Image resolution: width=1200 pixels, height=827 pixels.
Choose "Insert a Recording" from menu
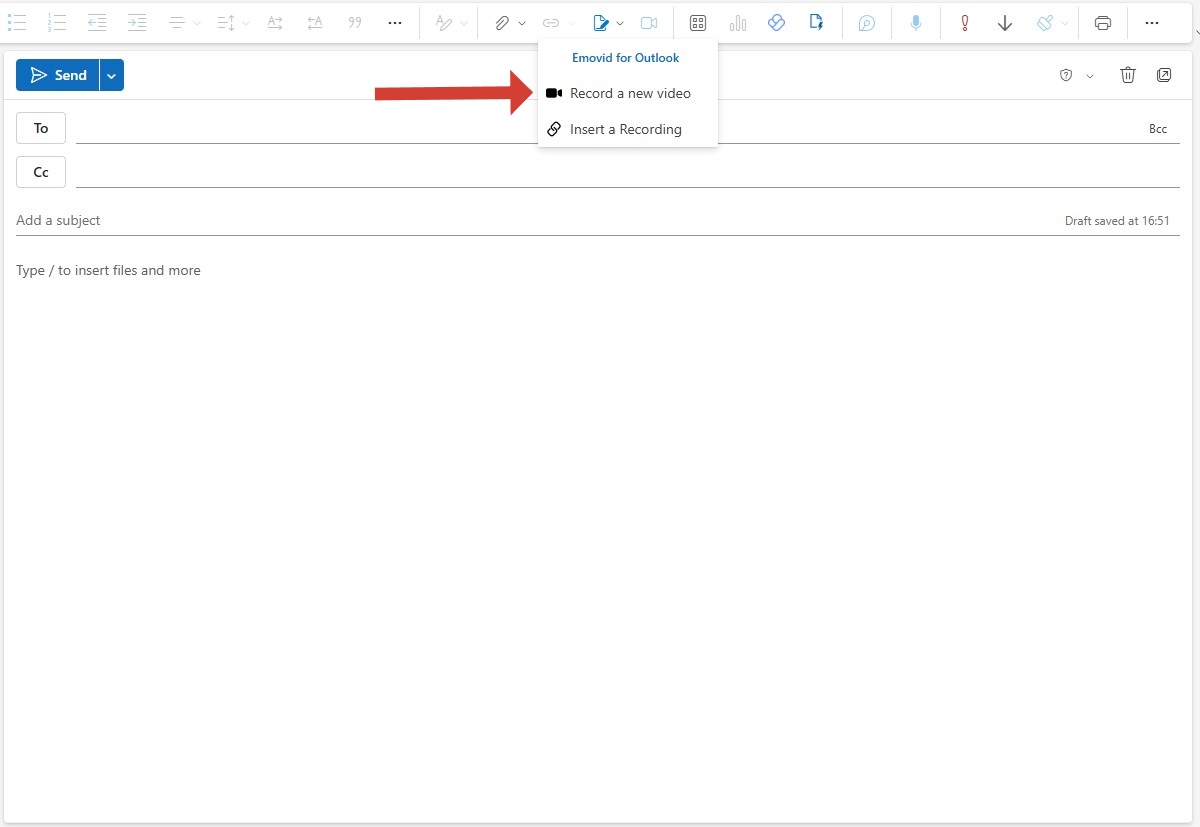625,129
